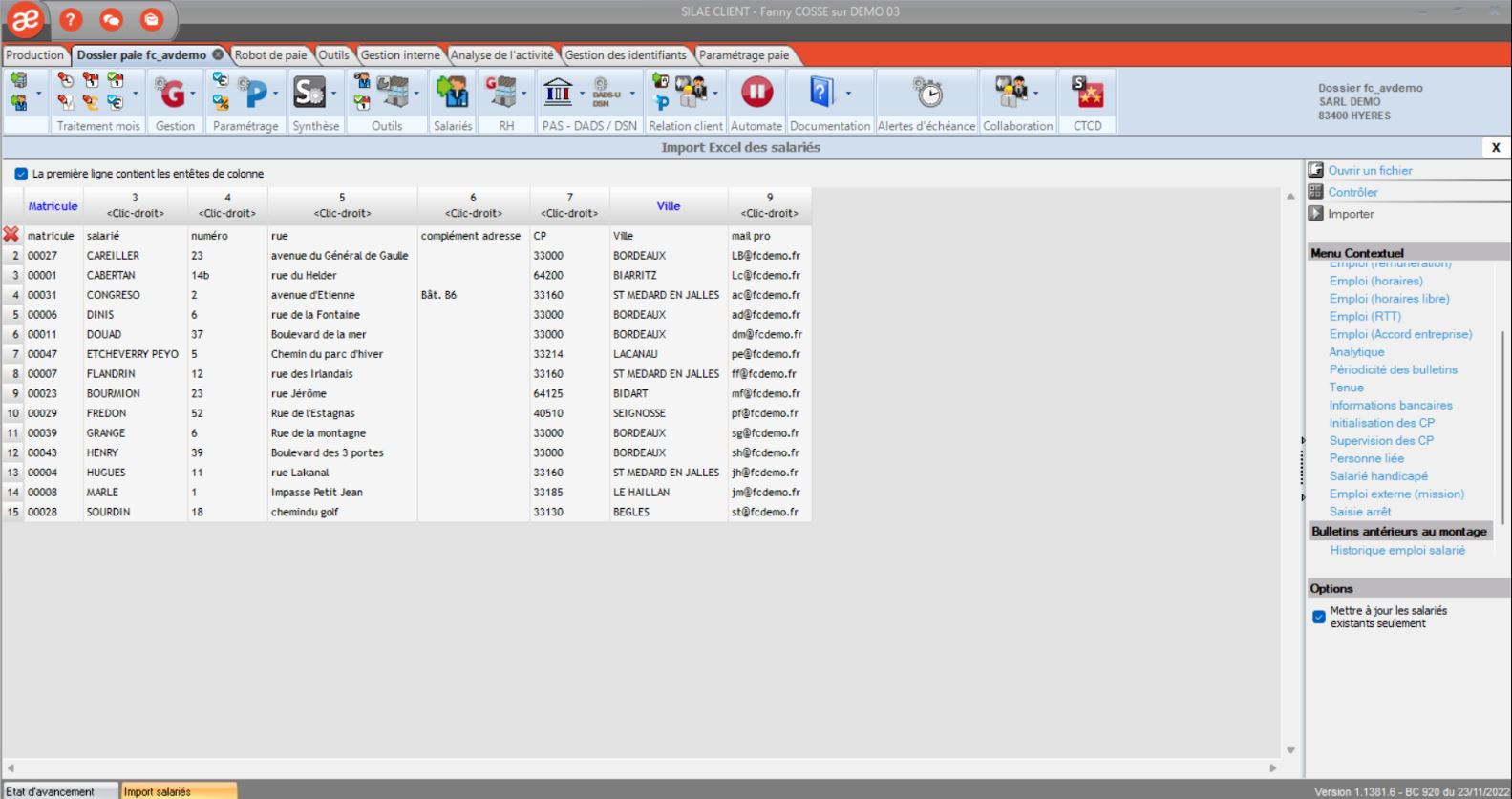
Task: Click the Contrôler button
Action: 1352,192
